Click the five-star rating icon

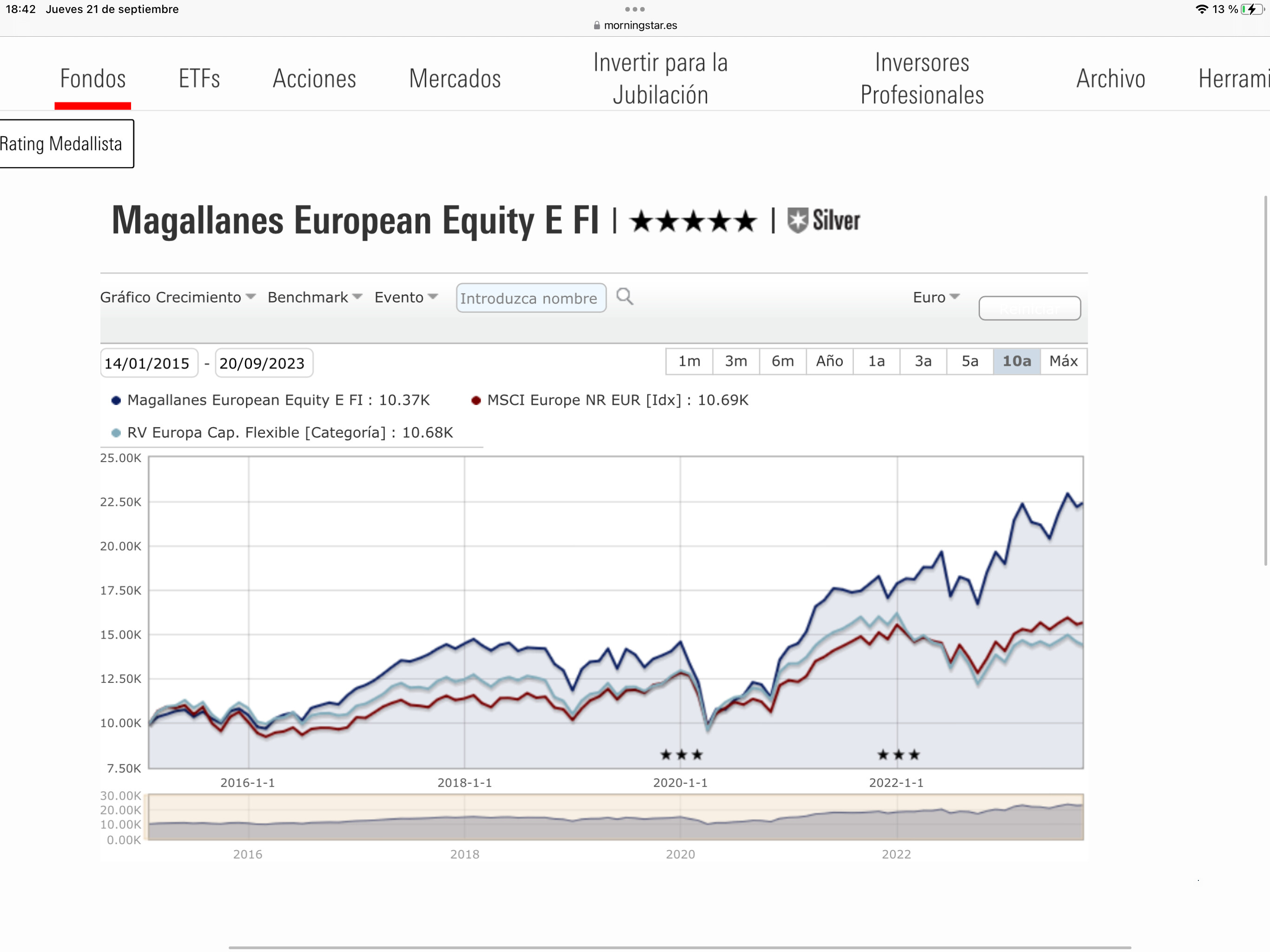click(694, 221)
